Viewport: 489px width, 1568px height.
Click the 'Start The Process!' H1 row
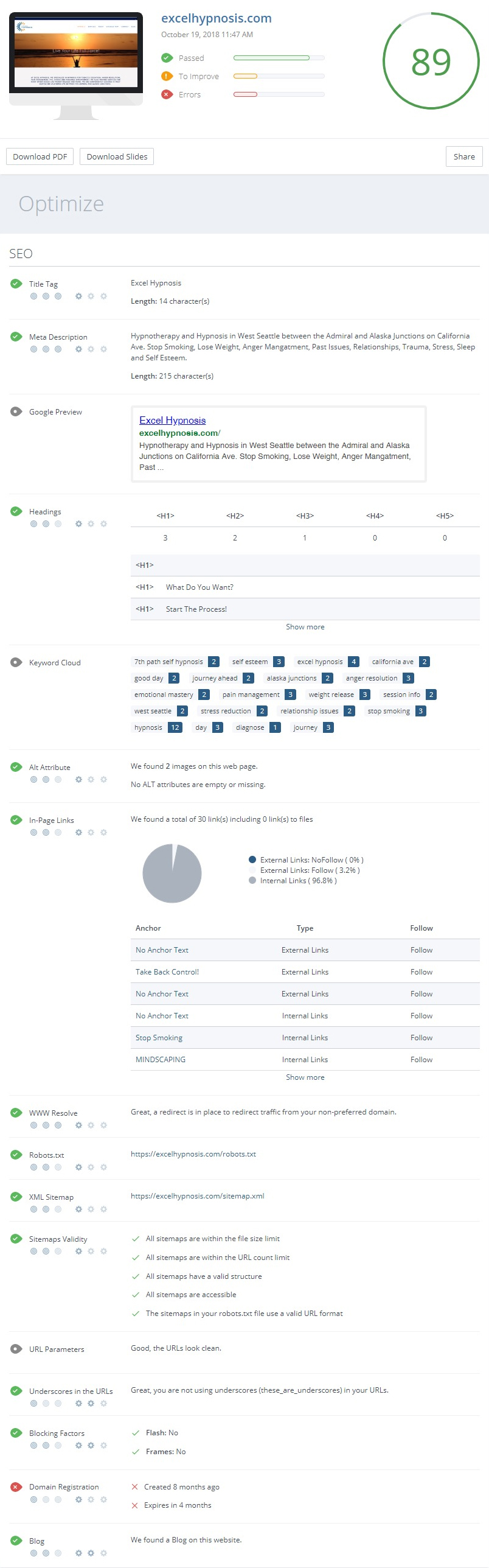305,609
